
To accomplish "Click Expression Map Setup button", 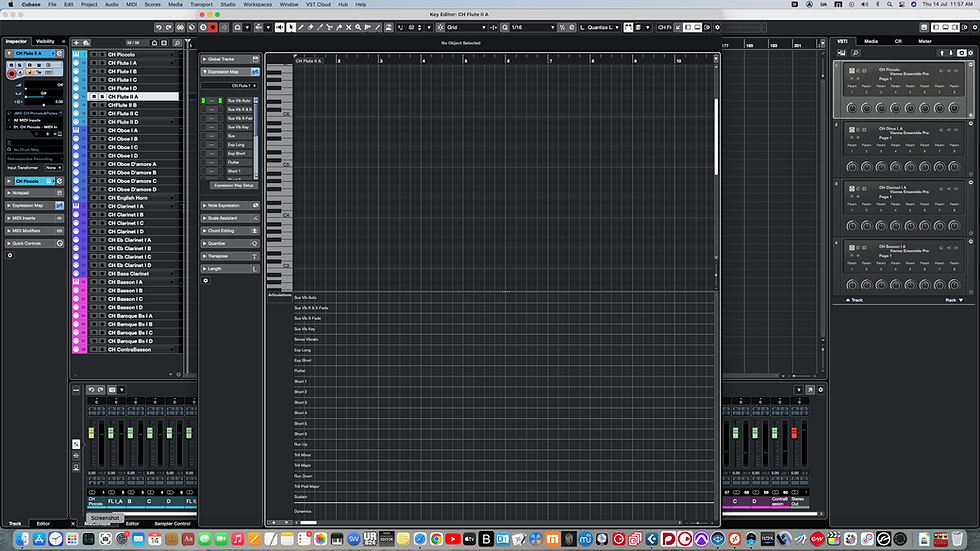I will (233, 186).
